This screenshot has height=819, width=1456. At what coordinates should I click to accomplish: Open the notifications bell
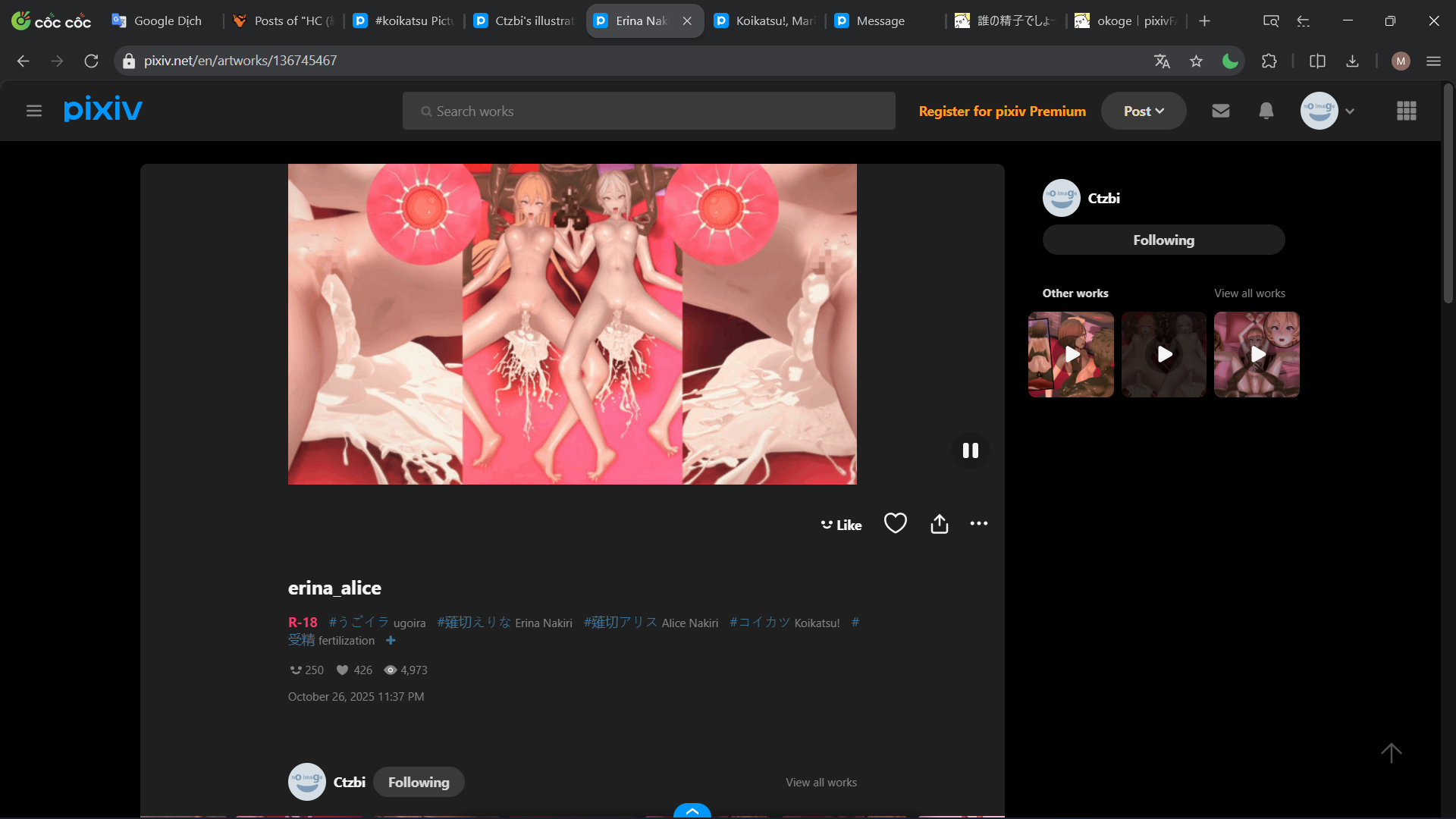point(1266,111)
